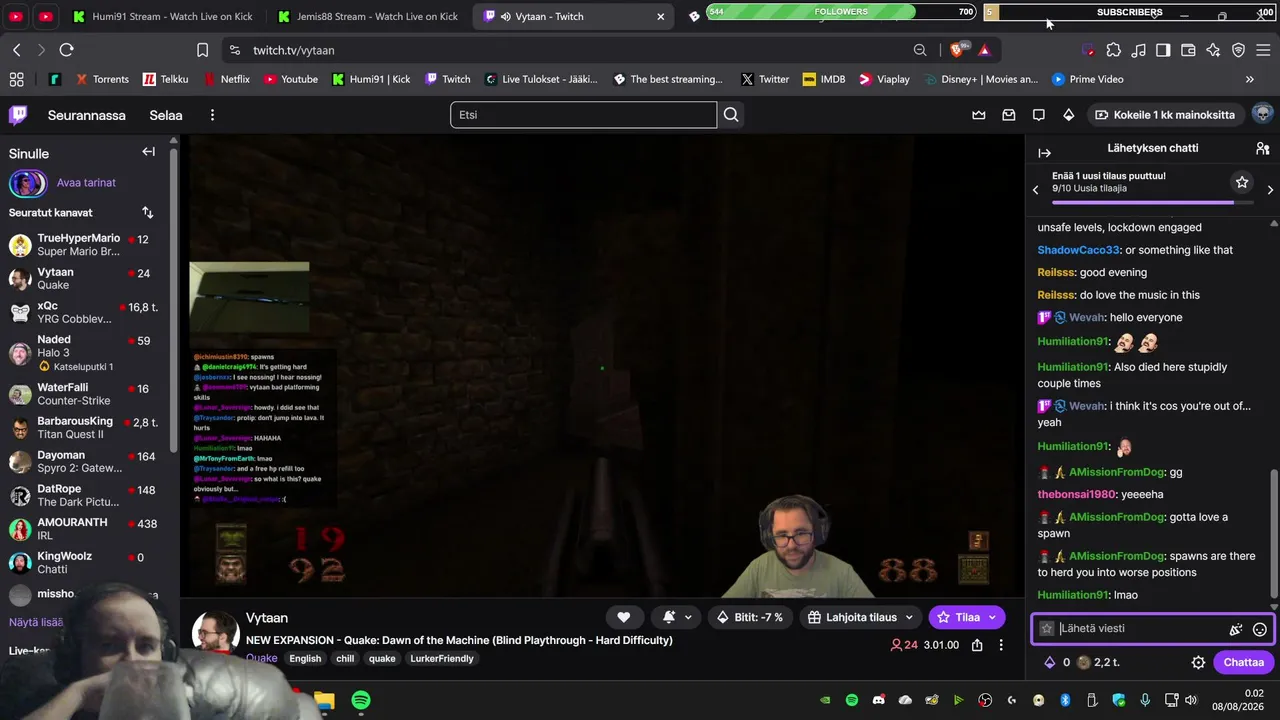The image size is (1280, 720).
Task: Open the emote picker smiley
Action: (1260, 629)
